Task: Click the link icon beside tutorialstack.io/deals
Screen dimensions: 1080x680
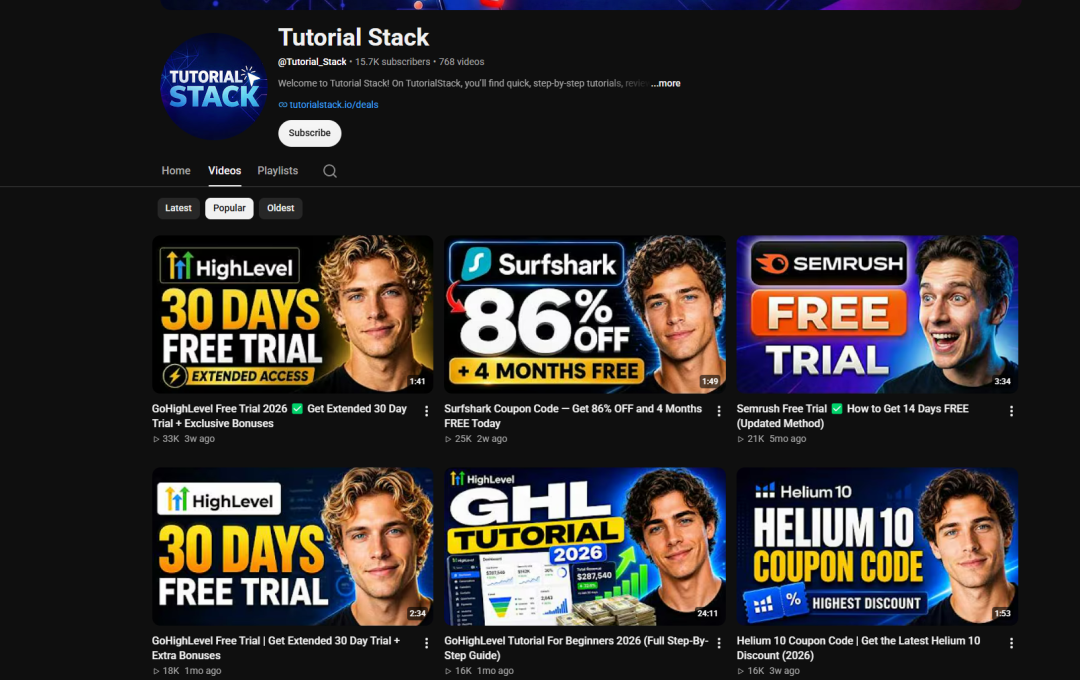Action: (282, 105)
